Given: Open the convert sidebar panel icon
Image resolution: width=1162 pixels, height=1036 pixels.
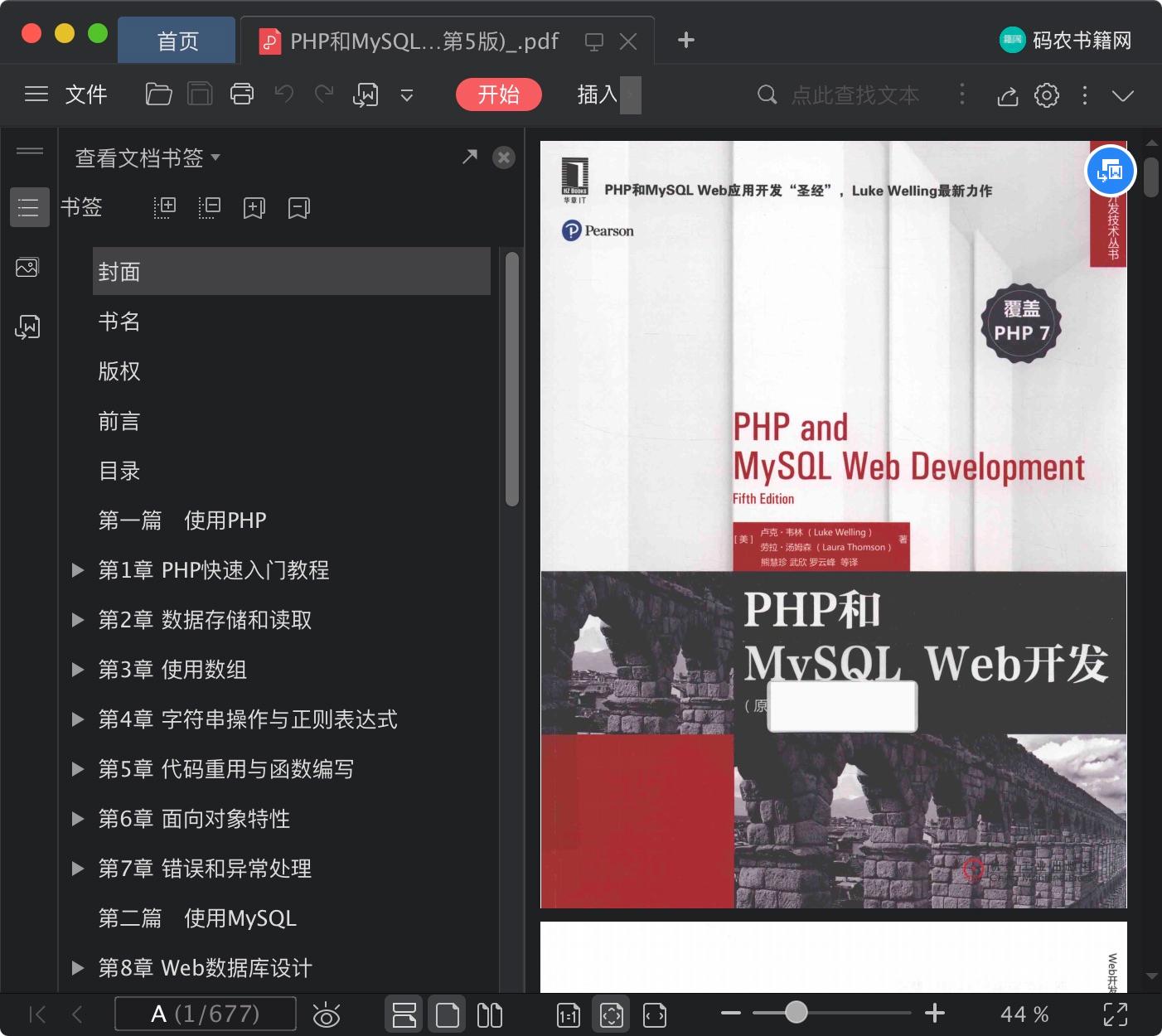Looking at the screenshot, I should [x=27, y=327].
